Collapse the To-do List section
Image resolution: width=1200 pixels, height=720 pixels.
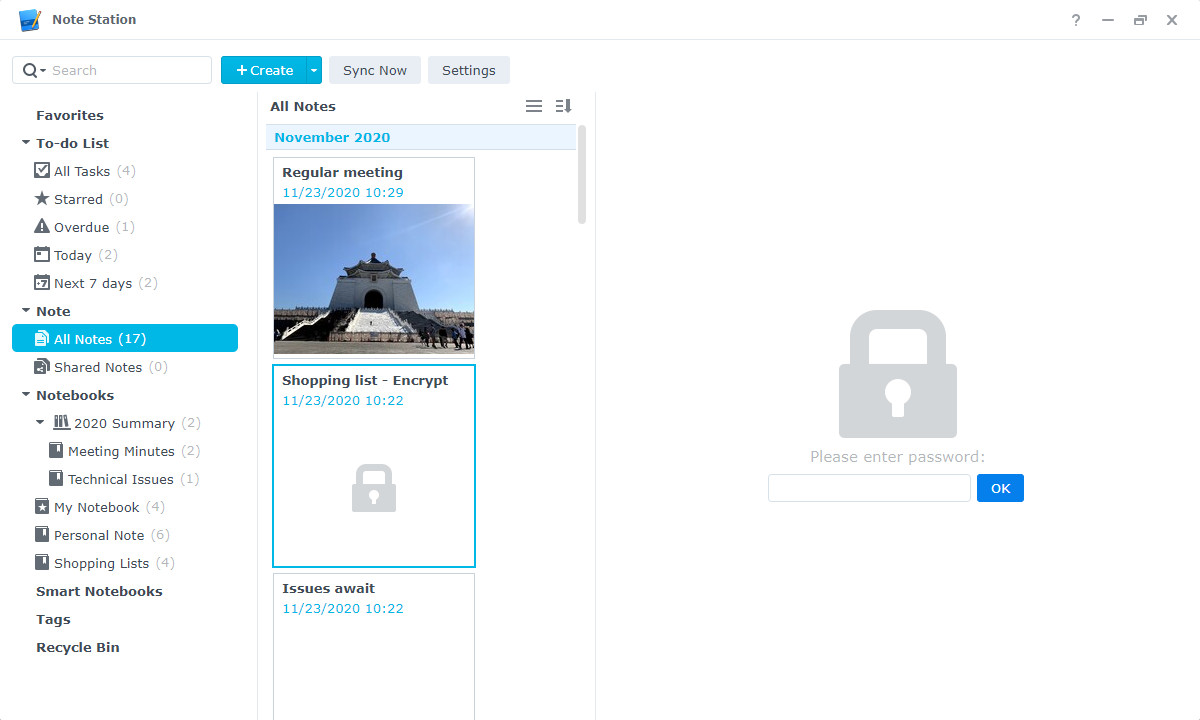click(x=26, y=143)
